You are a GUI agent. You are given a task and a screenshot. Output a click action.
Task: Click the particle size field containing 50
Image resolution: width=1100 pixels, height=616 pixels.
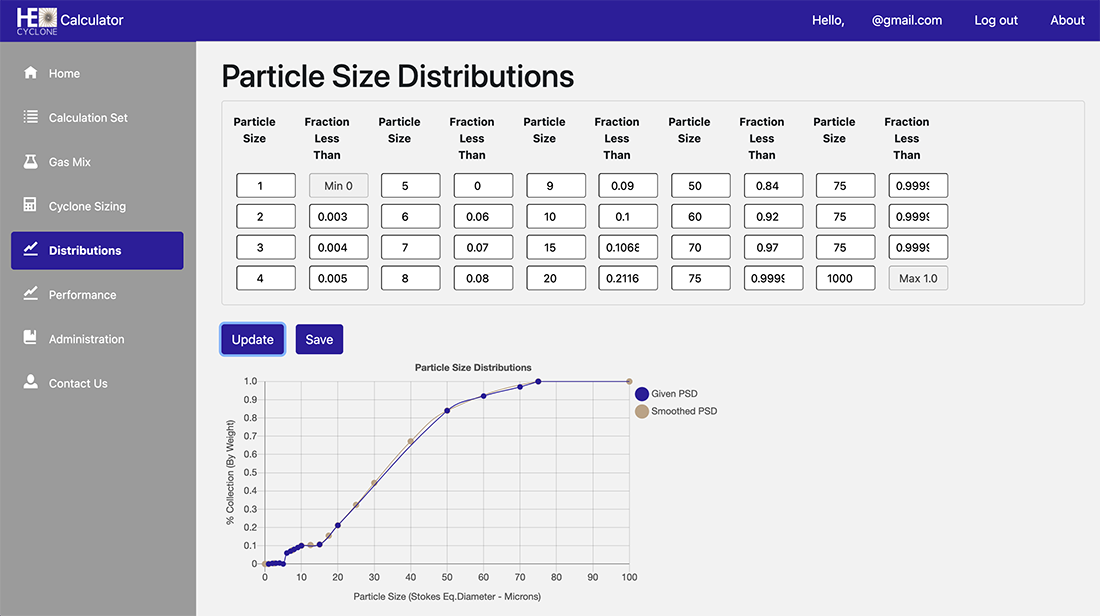(x=700, y=186)
